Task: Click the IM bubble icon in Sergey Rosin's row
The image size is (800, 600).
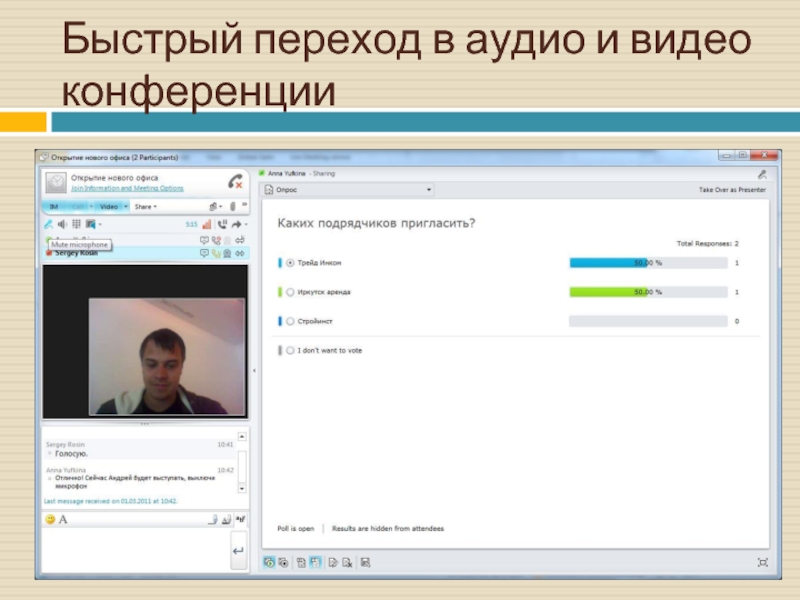Action: [204, 253]
